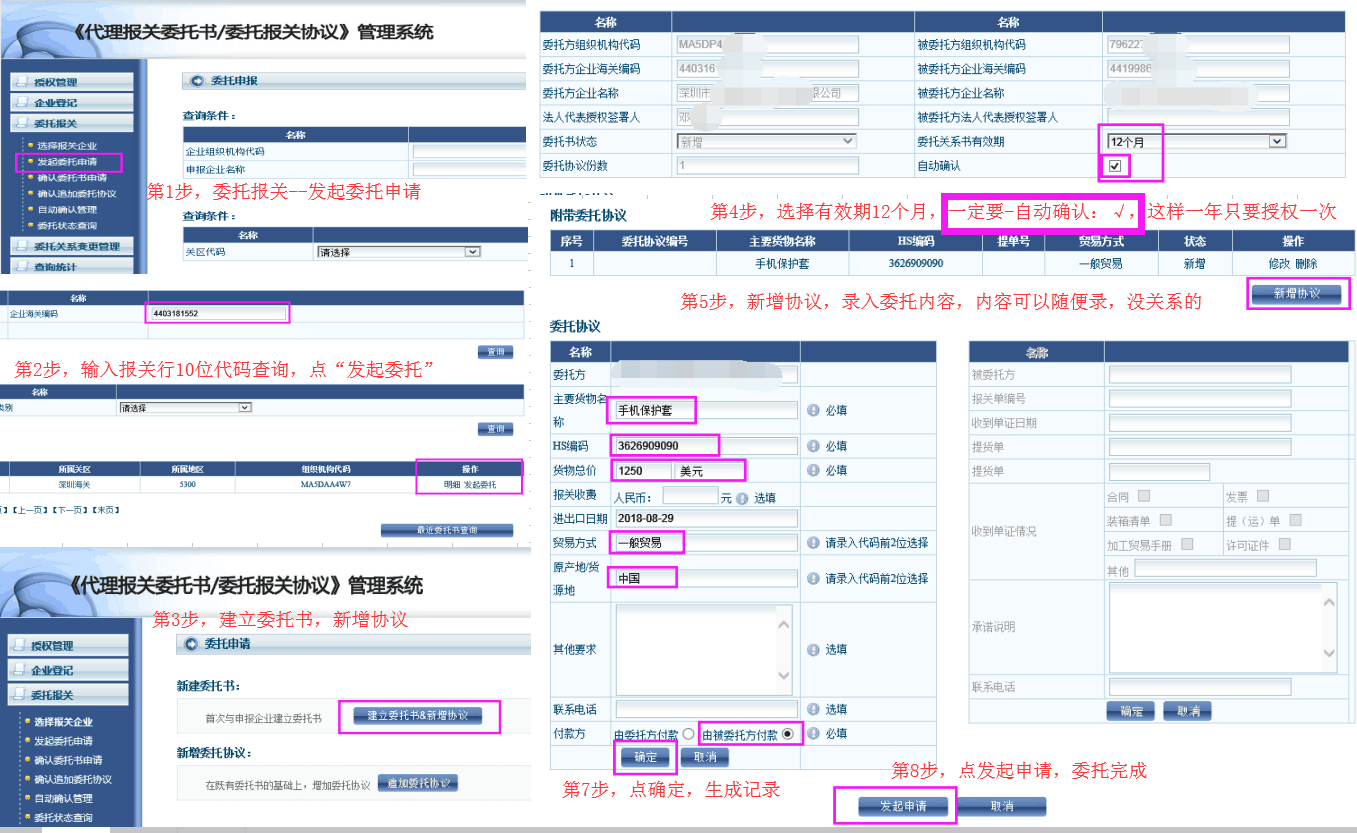The height and width of the screenshot is (833, 1357).
Task: Click 修改 link for 手机保护套 row
Action: pos(1279,264)
